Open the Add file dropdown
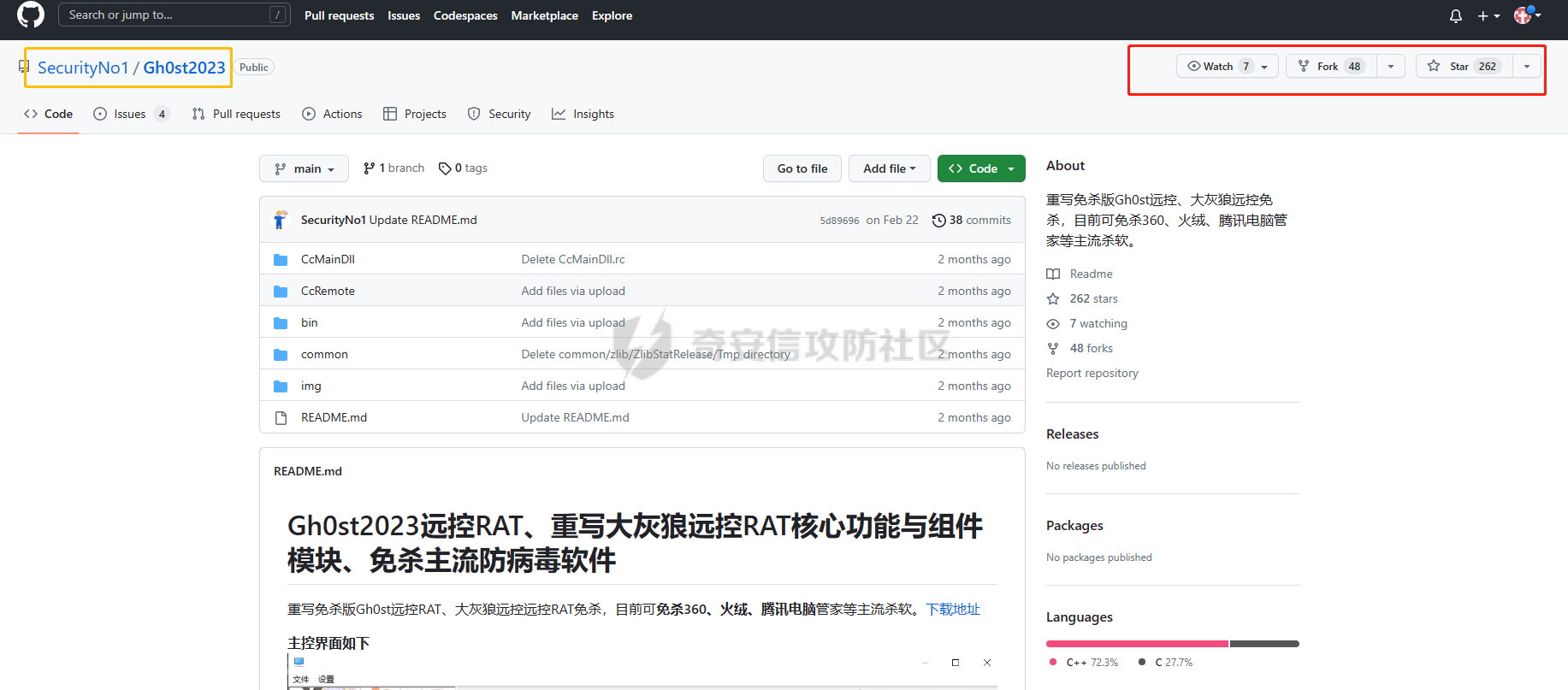Viewport: 1568px width, 690px height. (x=890, y=168)
